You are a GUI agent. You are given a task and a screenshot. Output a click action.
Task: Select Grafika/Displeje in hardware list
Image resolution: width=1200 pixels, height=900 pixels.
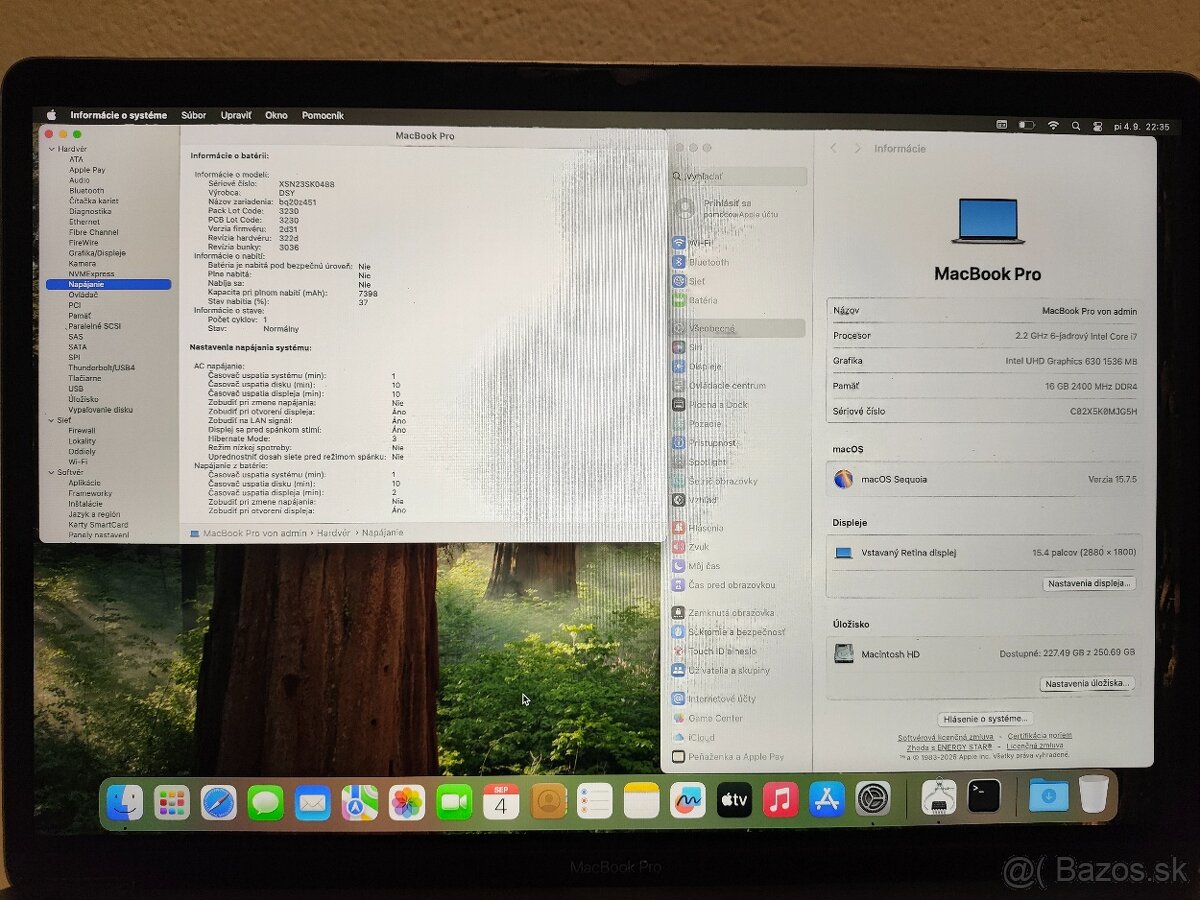coord(97,253)
